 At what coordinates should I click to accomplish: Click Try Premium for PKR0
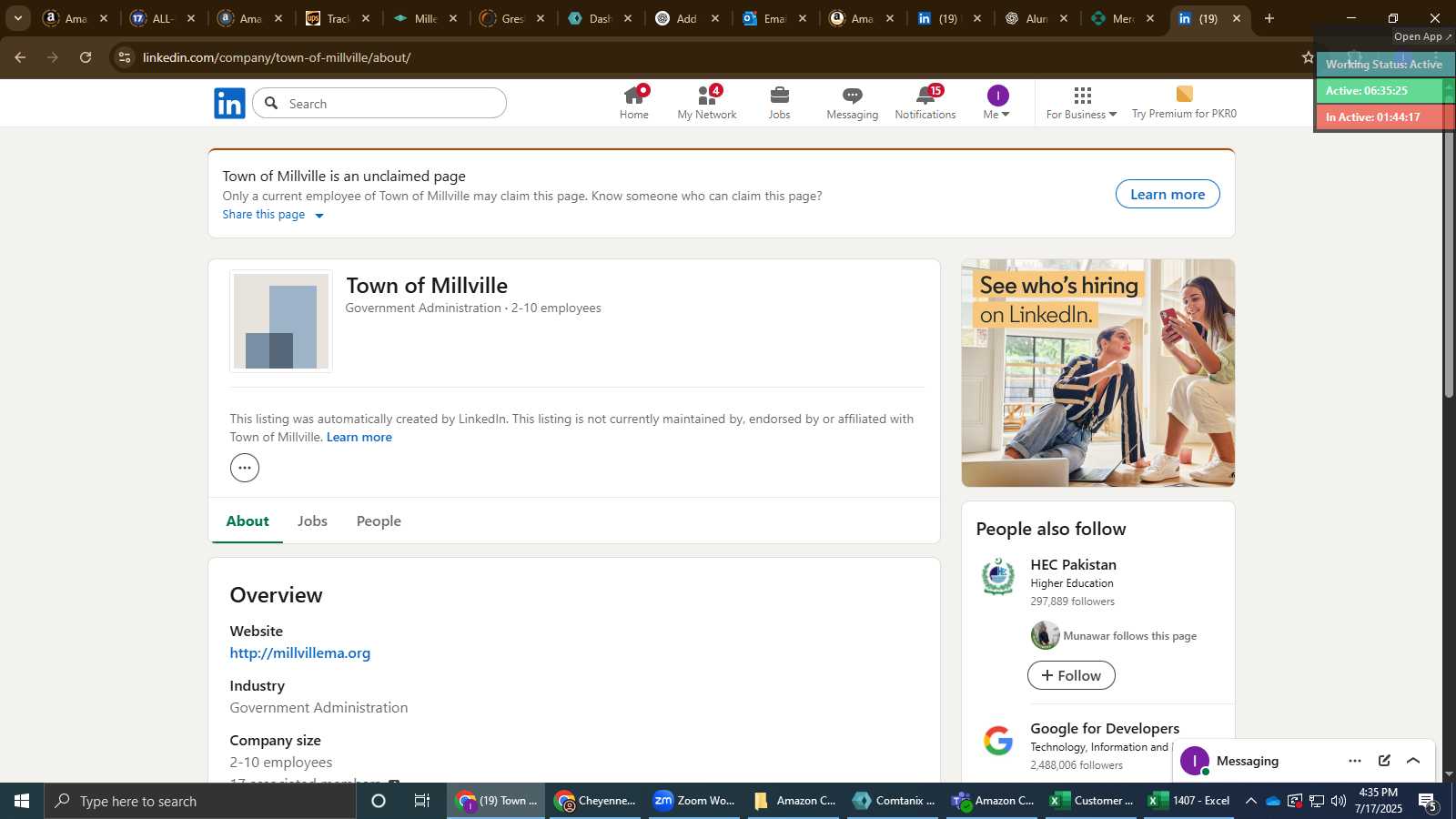pos(1184,103)
